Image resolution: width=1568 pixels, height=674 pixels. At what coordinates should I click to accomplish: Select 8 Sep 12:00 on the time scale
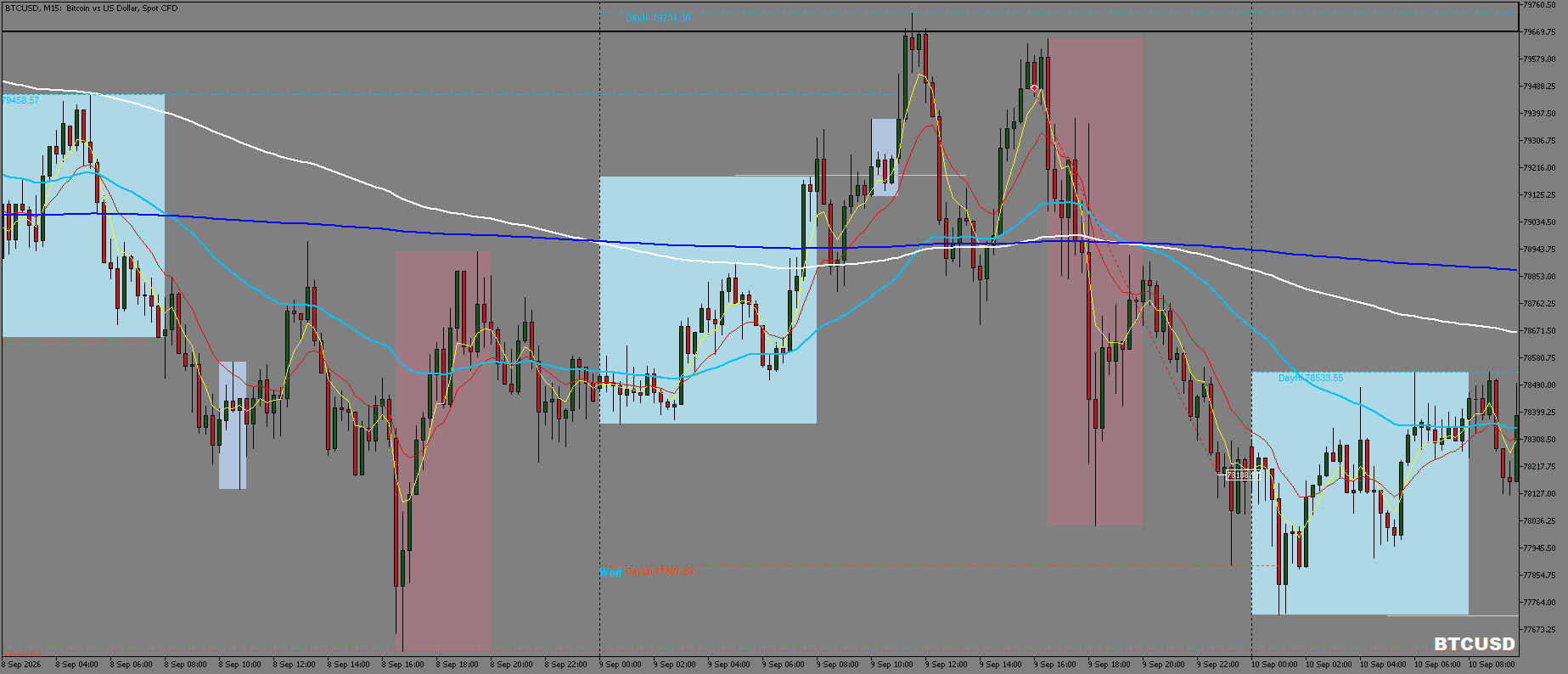pos(295,665)
